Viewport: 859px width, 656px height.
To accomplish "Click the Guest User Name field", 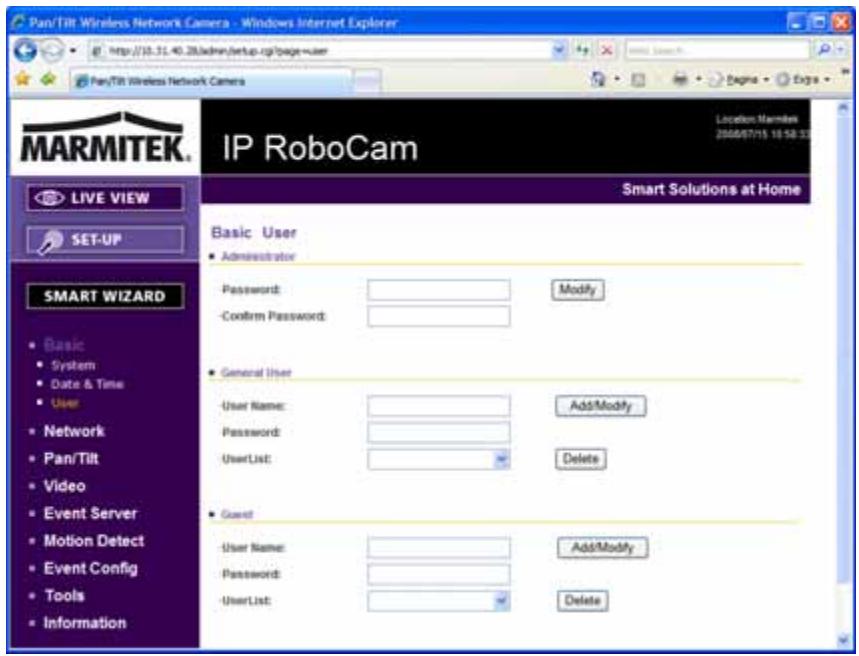I will coord(439,547).
